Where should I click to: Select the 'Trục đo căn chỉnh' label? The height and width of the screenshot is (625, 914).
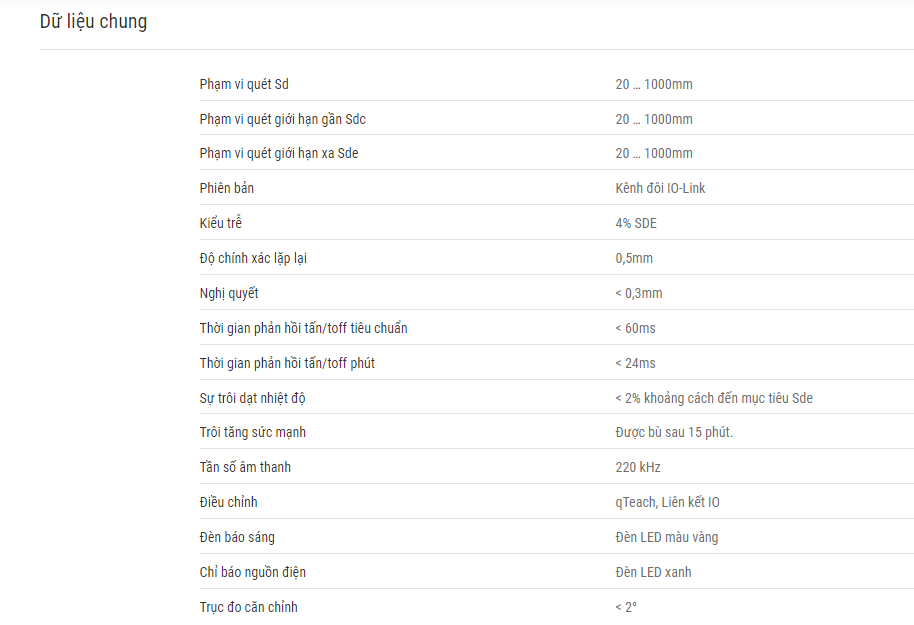pos(248,607)
